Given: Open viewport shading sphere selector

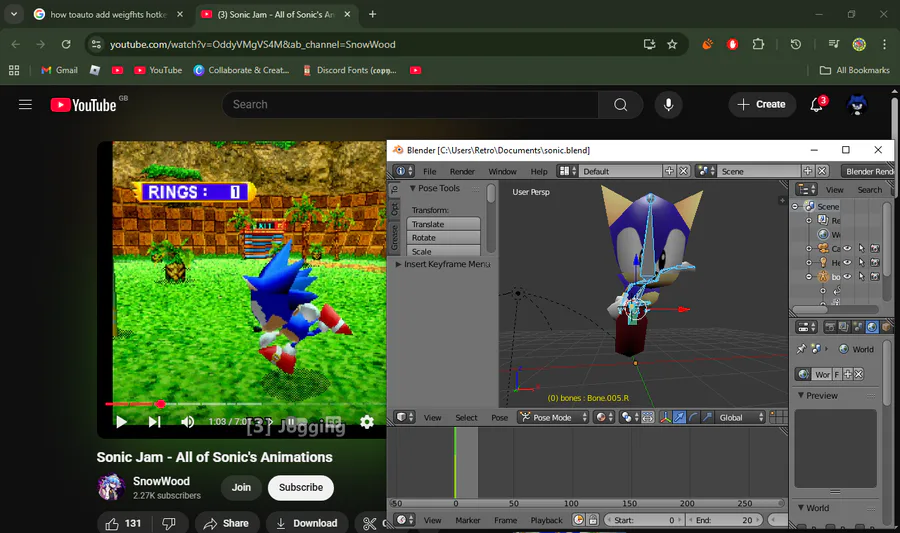Looking at the screenshot, I should point(603,417).
